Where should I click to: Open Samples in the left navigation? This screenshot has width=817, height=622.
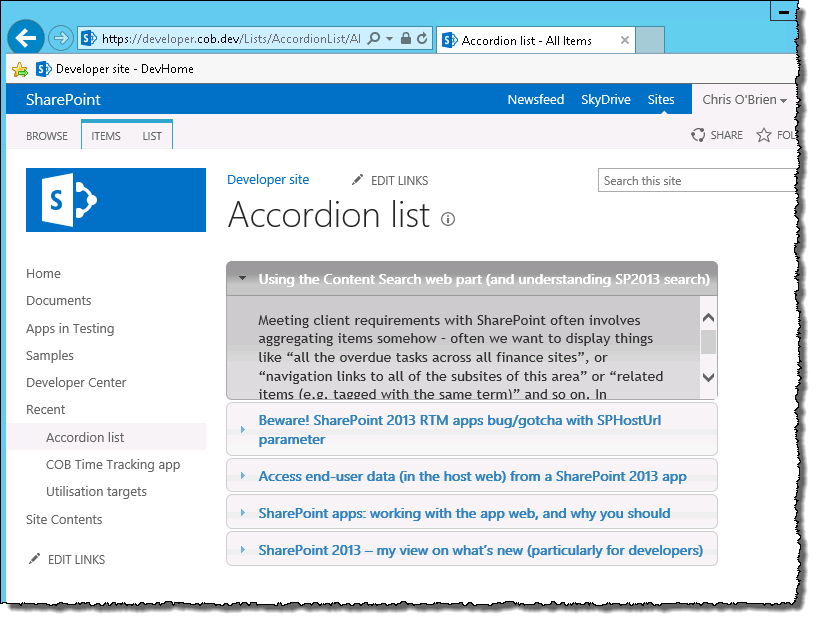pos(49,356)
